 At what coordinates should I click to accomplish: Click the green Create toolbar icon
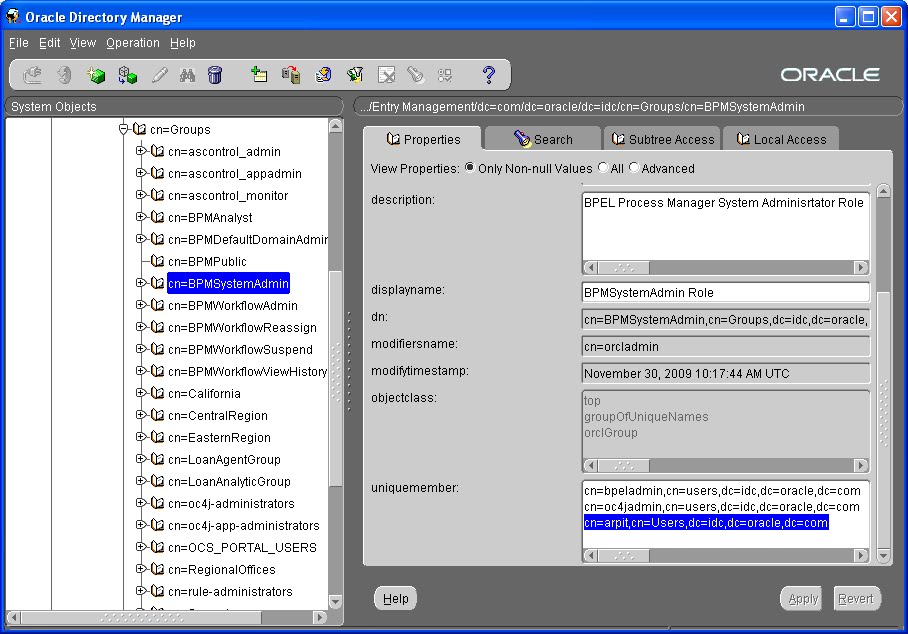click(x=96, y=75)
